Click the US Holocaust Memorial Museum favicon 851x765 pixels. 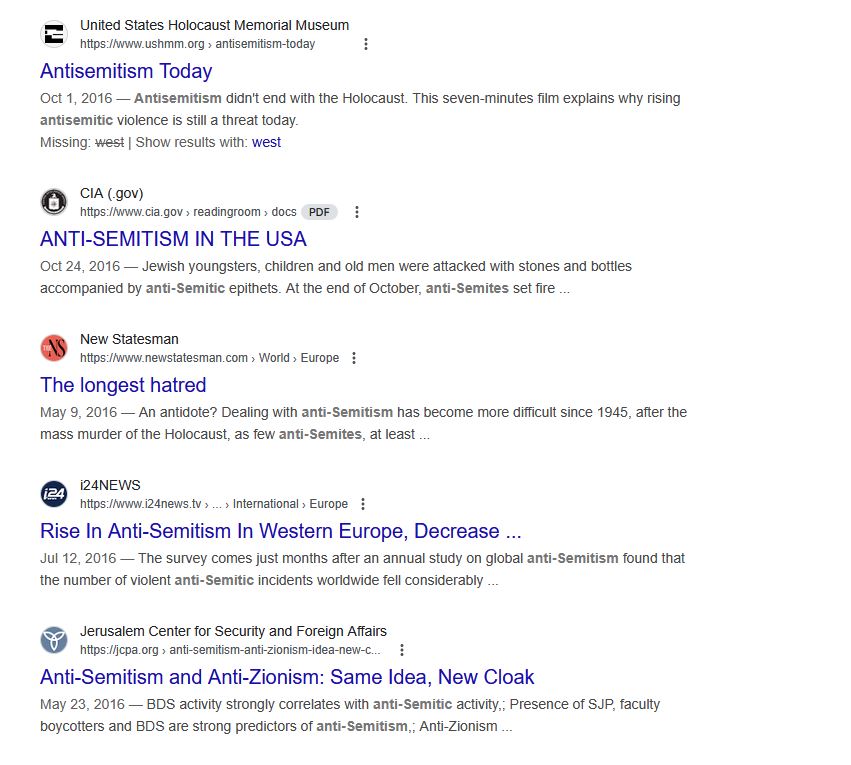[x=54, y=34]
